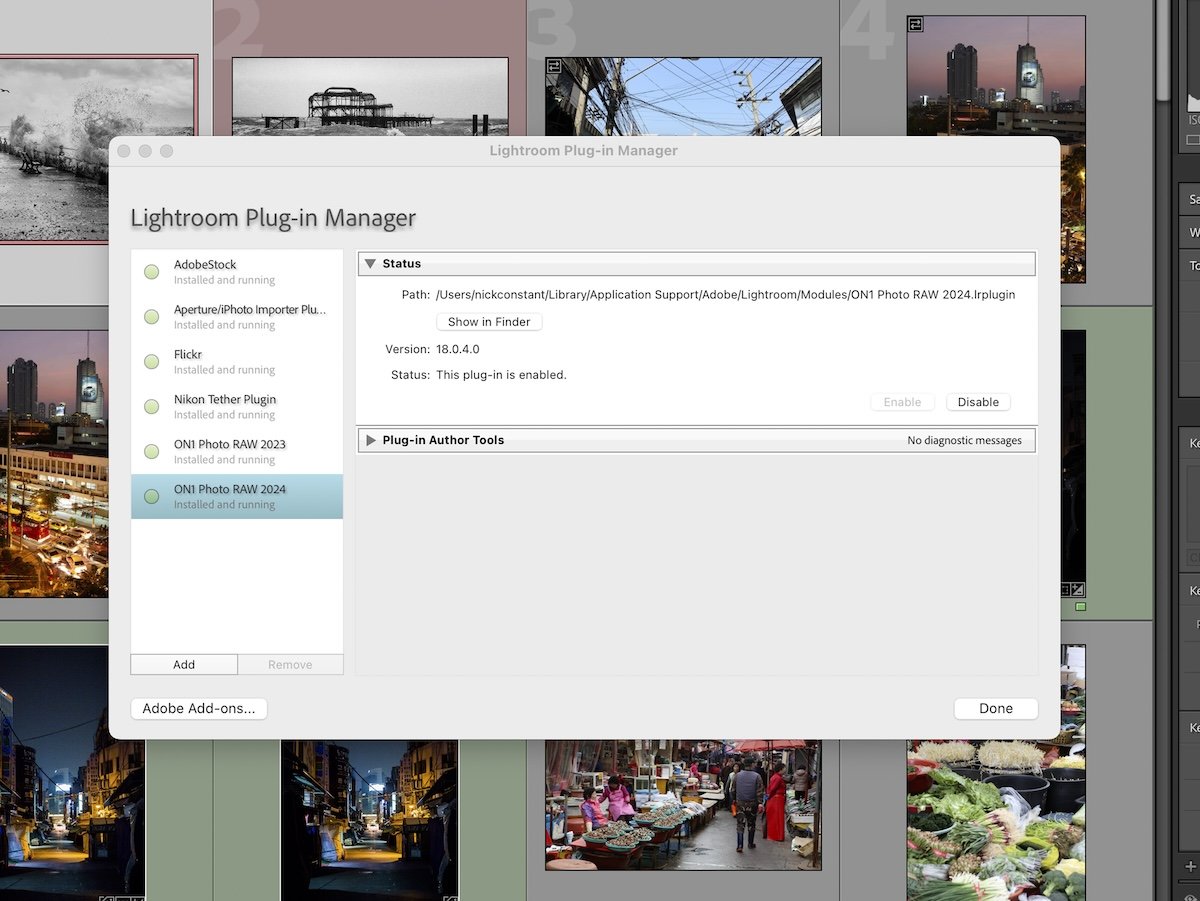Click the Done button
The width and height of the screenshot is (1200, 901).
coord(995,708)
